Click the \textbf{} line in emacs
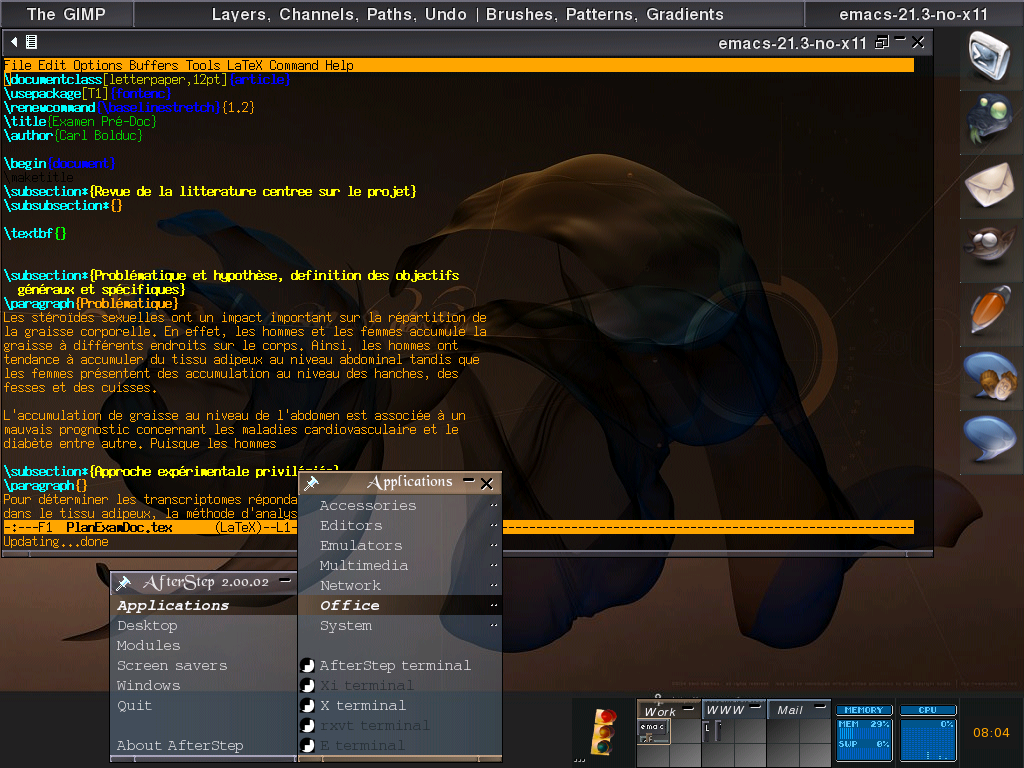 (x=35, y=234)
